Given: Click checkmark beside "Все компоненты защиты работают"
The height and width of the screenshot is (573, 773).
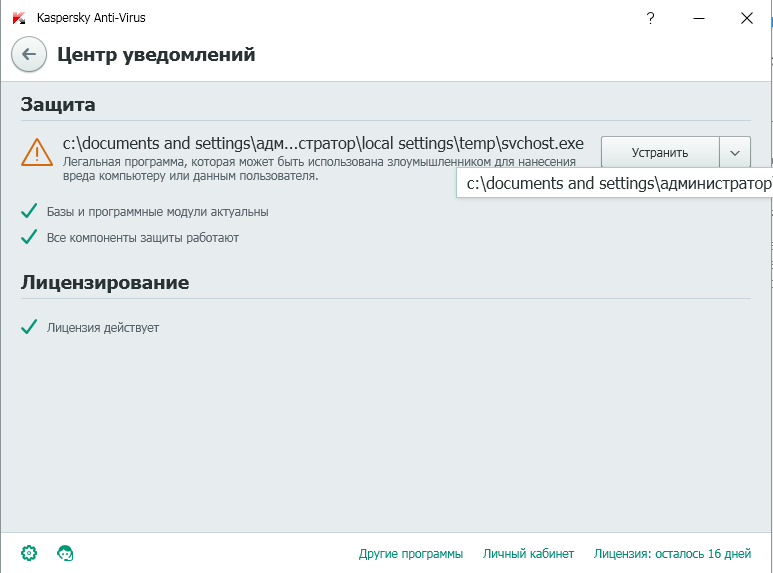Looking at the screenshot, I should (29, 237).
